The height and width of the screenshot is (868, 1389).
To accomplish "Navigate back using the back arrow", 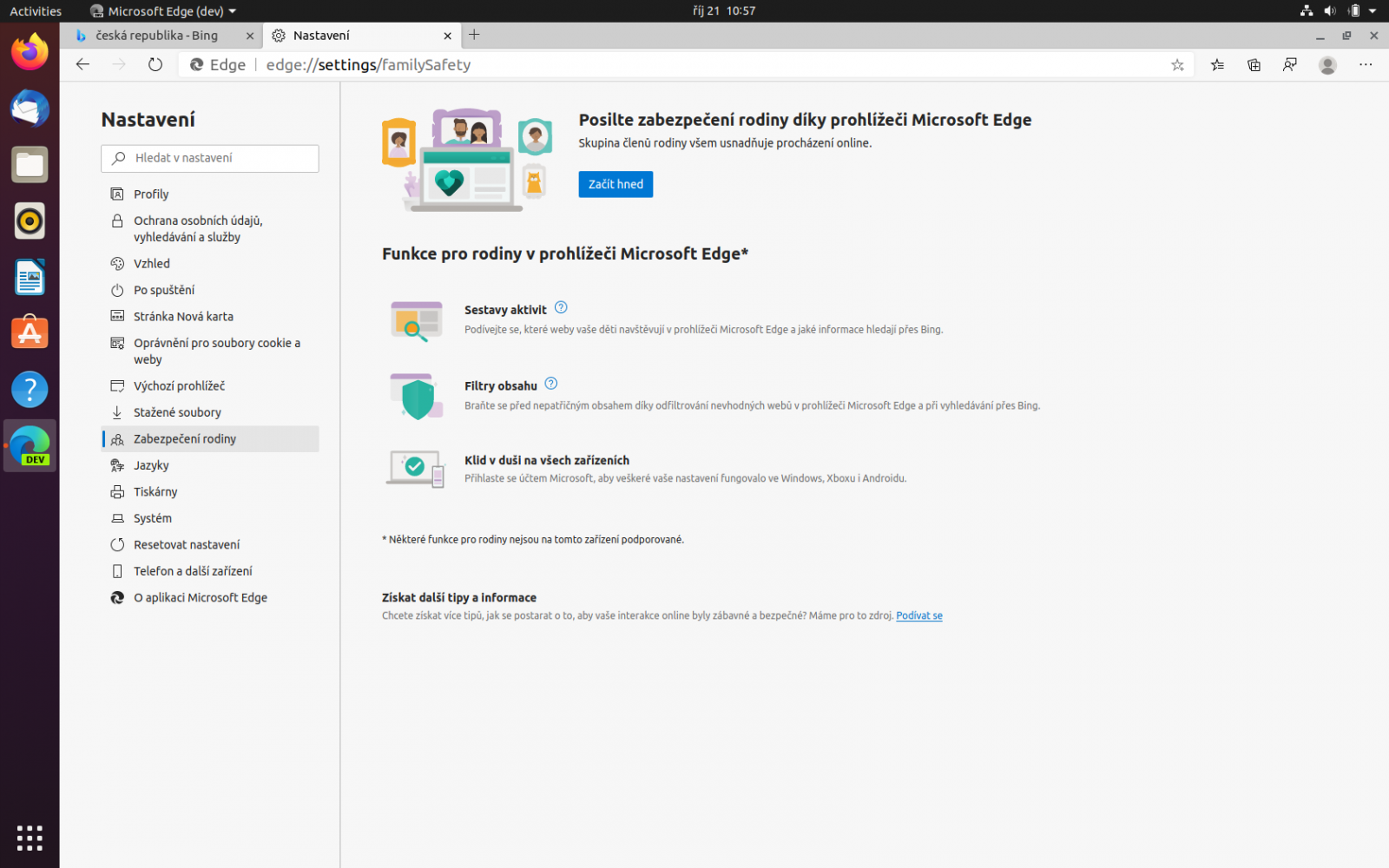I will [82, 63].
